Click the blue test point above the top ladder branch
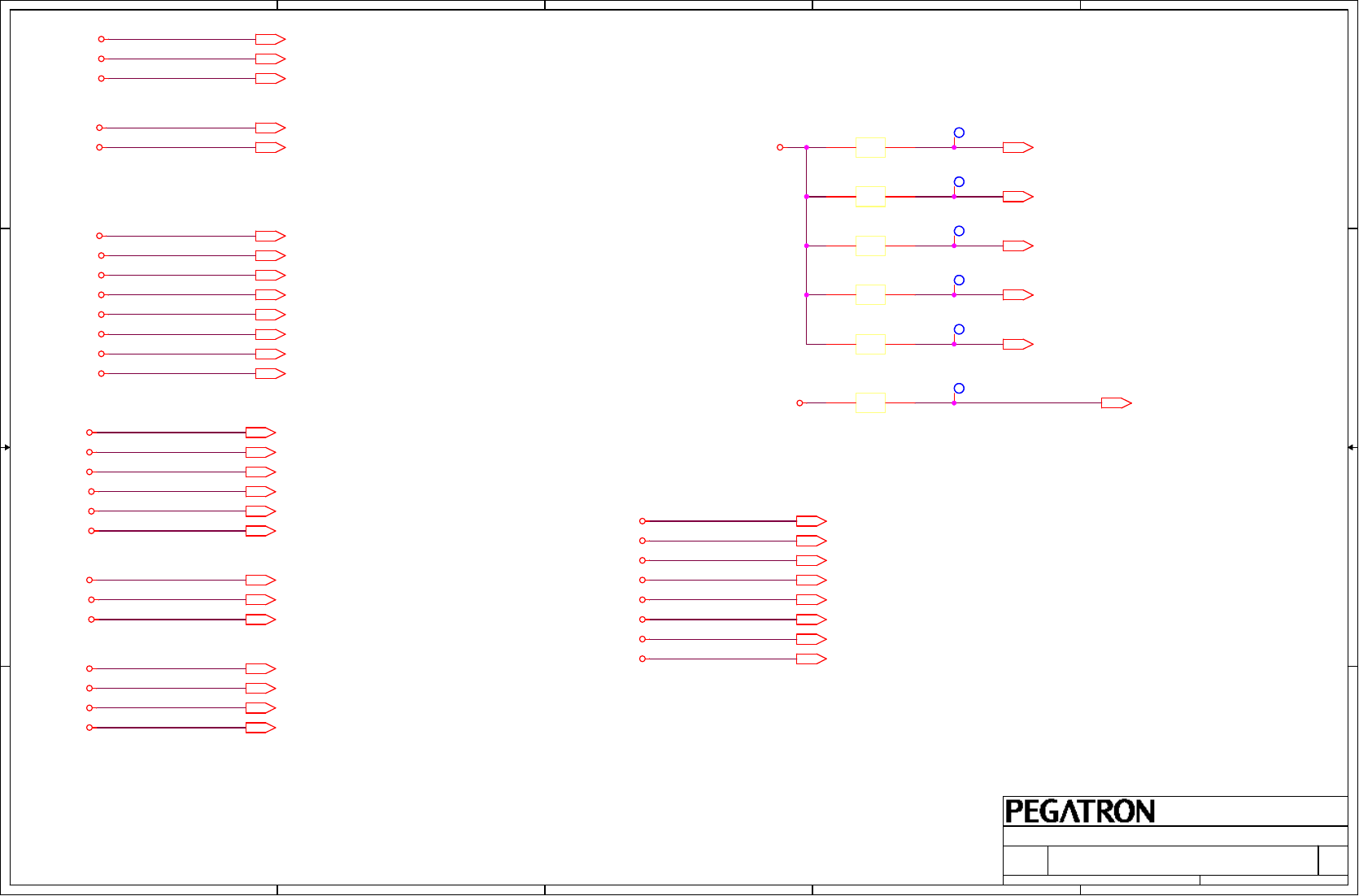Image resolution: width=1359 pixels, height=896 pixels. click(959, 133)
